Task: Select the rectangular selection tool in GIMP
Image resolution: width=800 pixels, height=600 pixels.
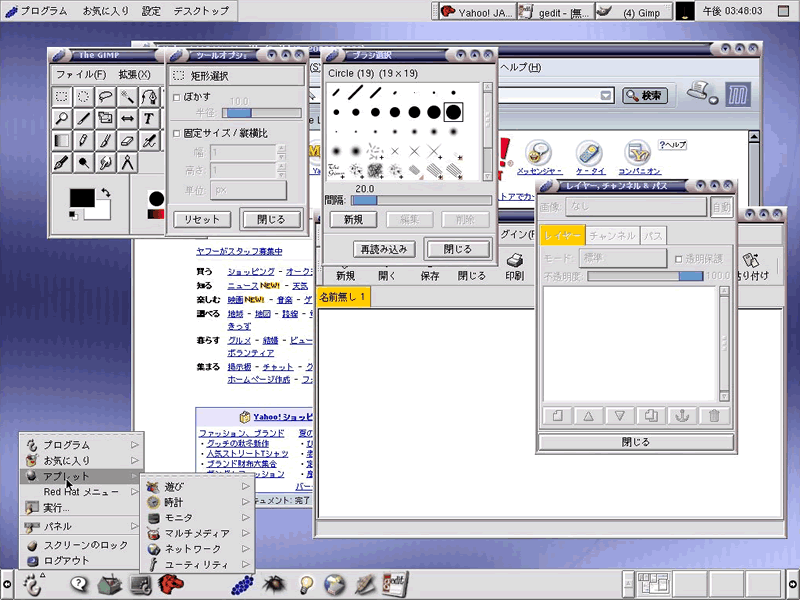Action: [62, 97]
